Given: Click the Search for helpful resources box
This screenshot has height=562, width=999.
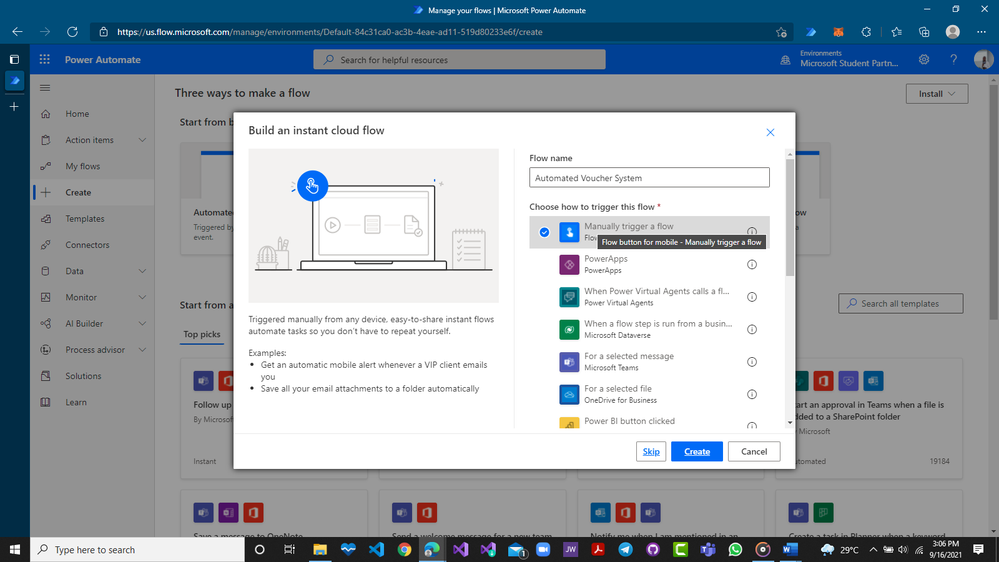Looking at the screenshot, I should click(x=459, y=60).
